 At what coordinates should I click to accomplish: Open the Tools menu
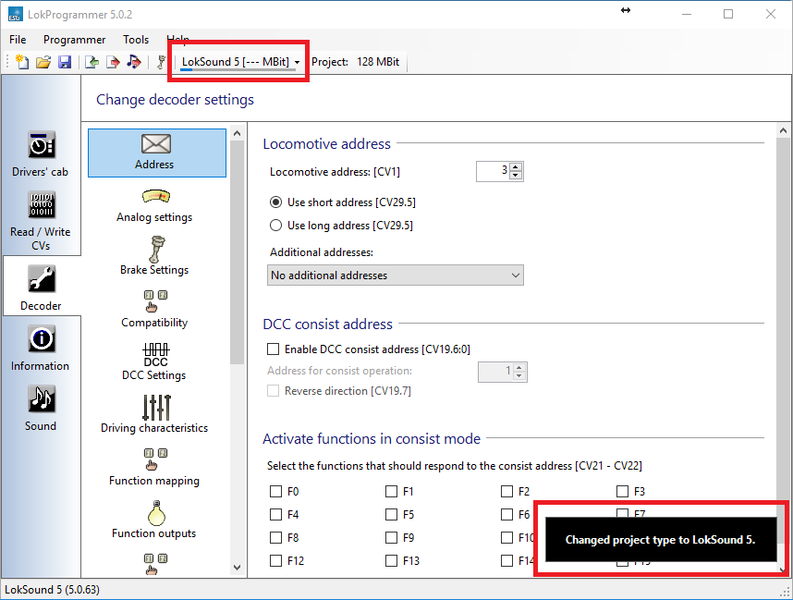136,39
